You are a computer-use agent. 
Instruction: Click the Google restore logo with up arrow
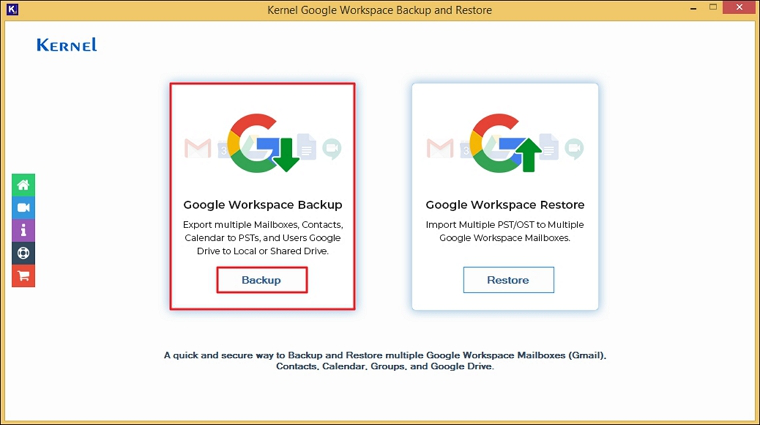pos(505,143)
